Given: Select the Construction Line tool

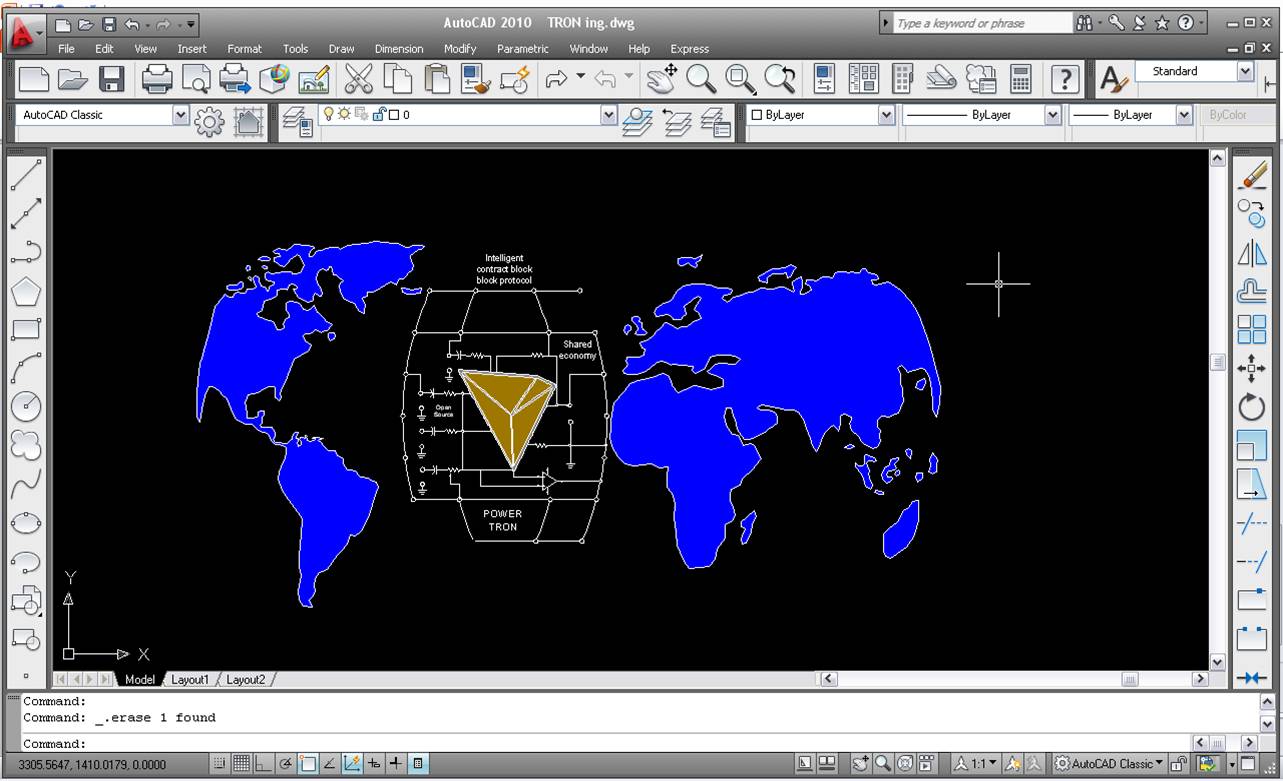Looking at the screenshot, I should (26, 213).
